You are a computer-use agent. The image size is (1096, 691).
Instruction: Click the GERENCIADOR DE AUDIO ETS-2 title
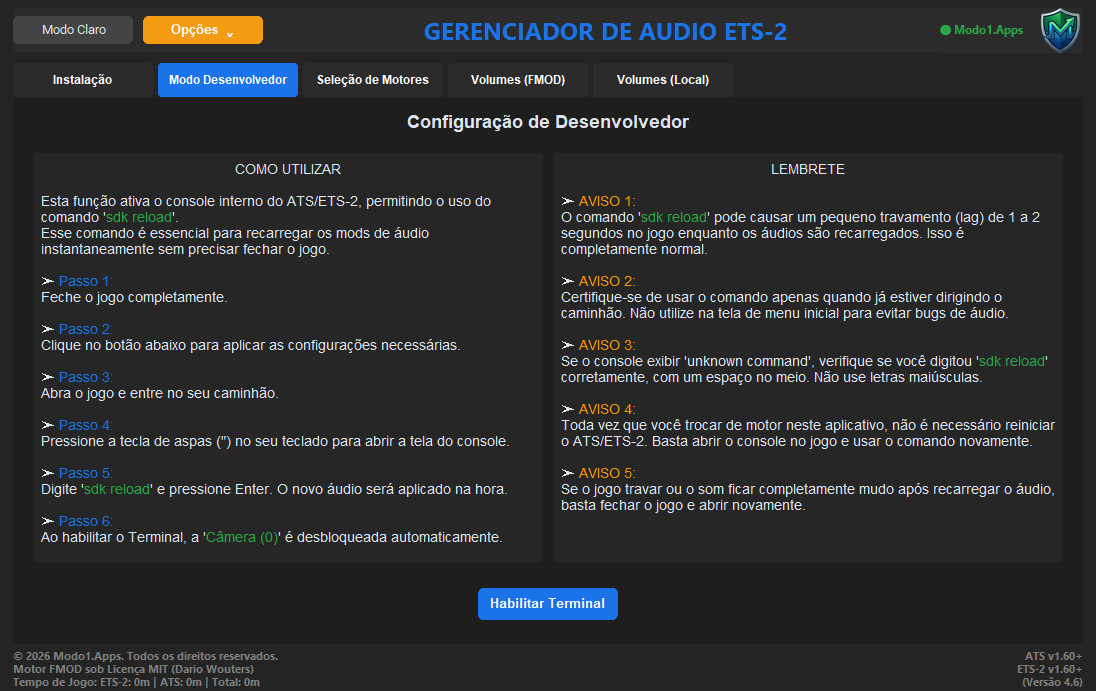click(605, 31)
